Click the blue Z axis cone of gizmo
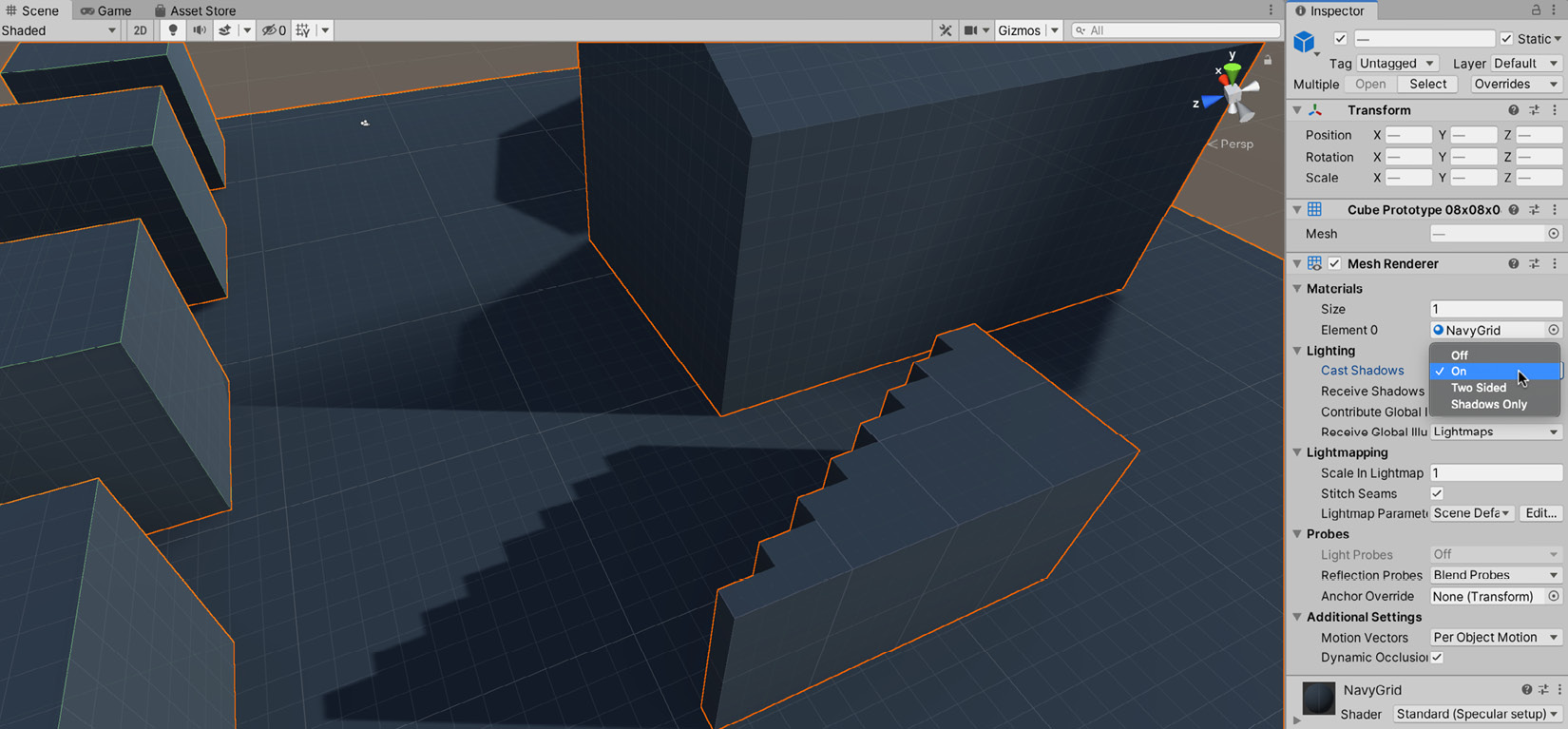Screen dimensions: 1568x729 [1212, 101]
